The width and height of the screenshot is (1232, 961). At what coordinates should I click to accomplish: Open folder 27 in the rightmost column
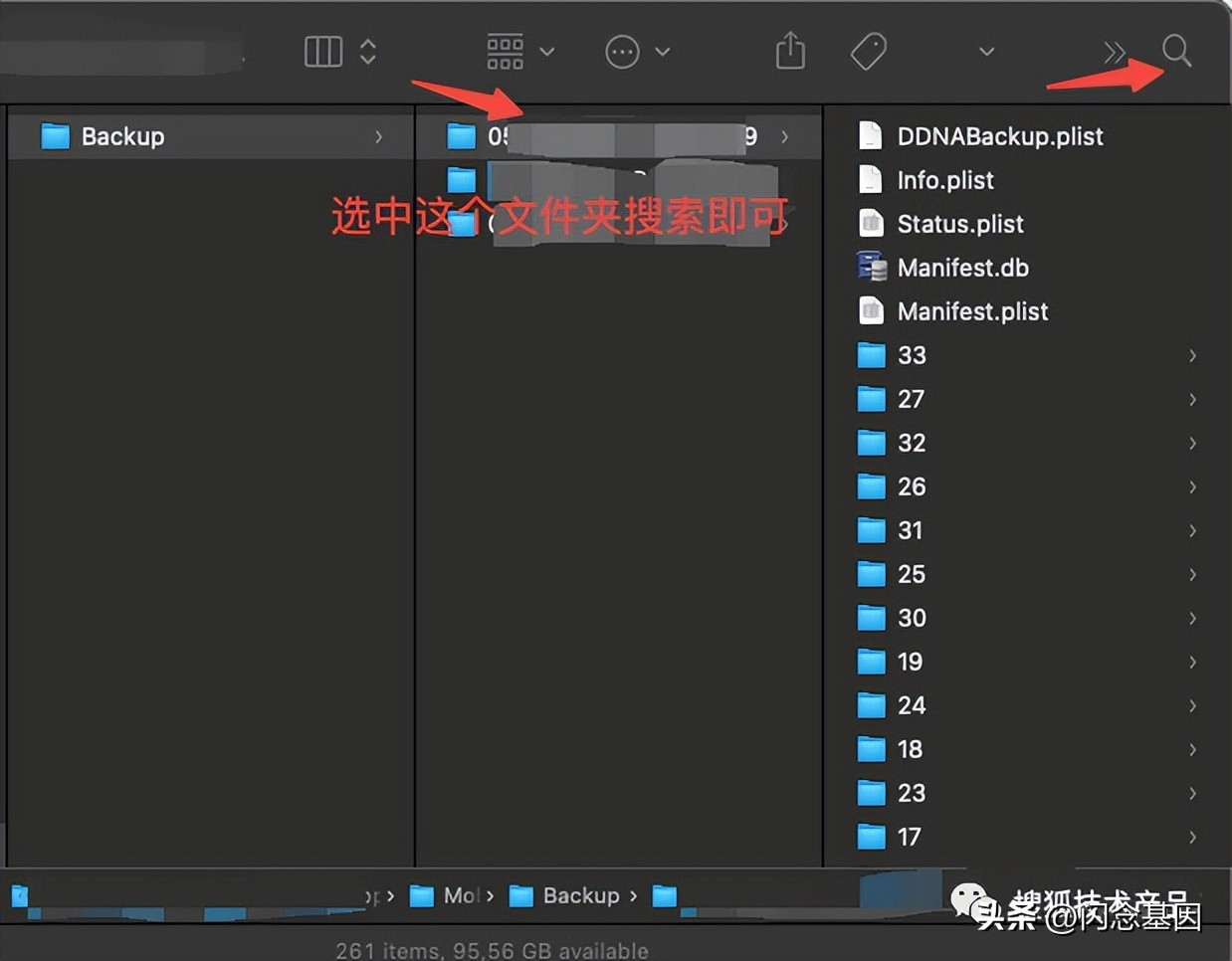click(910, 399)
